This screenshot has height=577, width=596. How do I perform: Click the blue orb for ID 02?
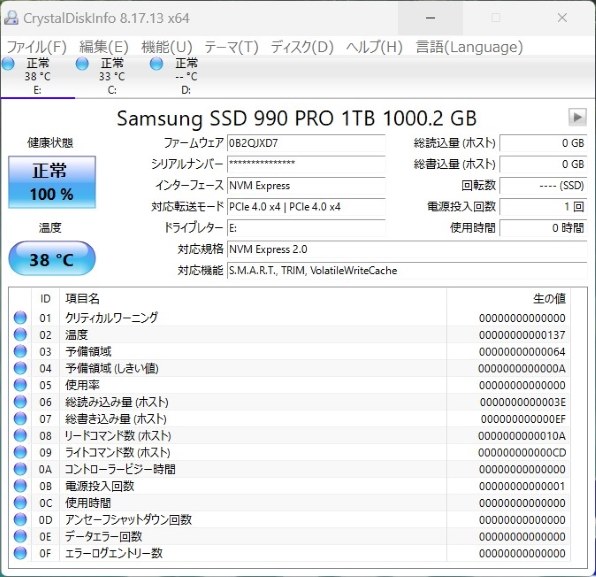(20, 334)
